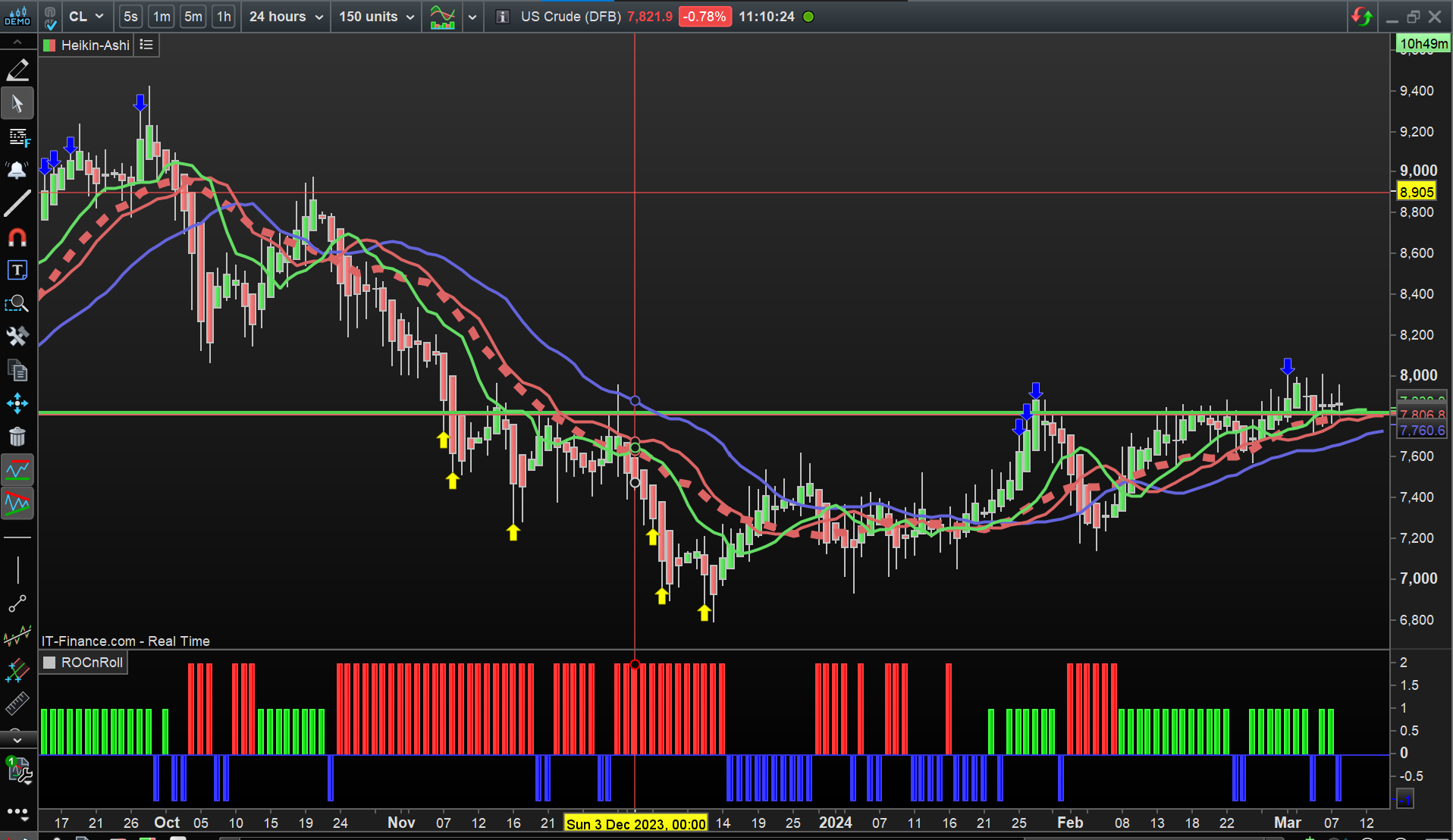Click the red-green refresh arrows icon
This screenshot has height=840, width=1453.
1362,17
